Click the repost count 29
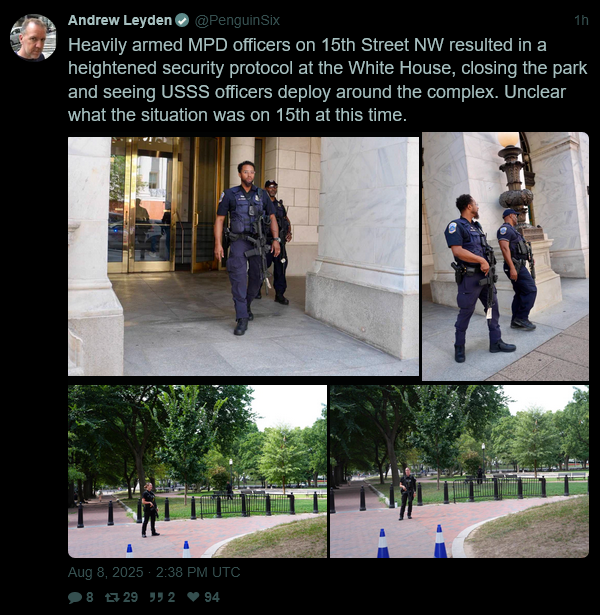Image resolution: width=600 pixels, height=615 pixels. coord(131,597)
